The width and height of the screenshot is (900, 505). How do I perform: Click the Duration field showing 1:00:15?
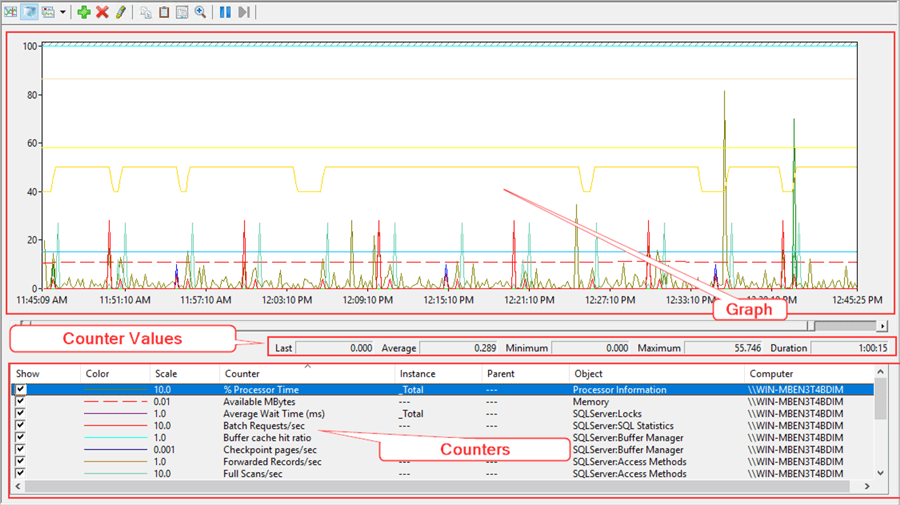[851, 348]
